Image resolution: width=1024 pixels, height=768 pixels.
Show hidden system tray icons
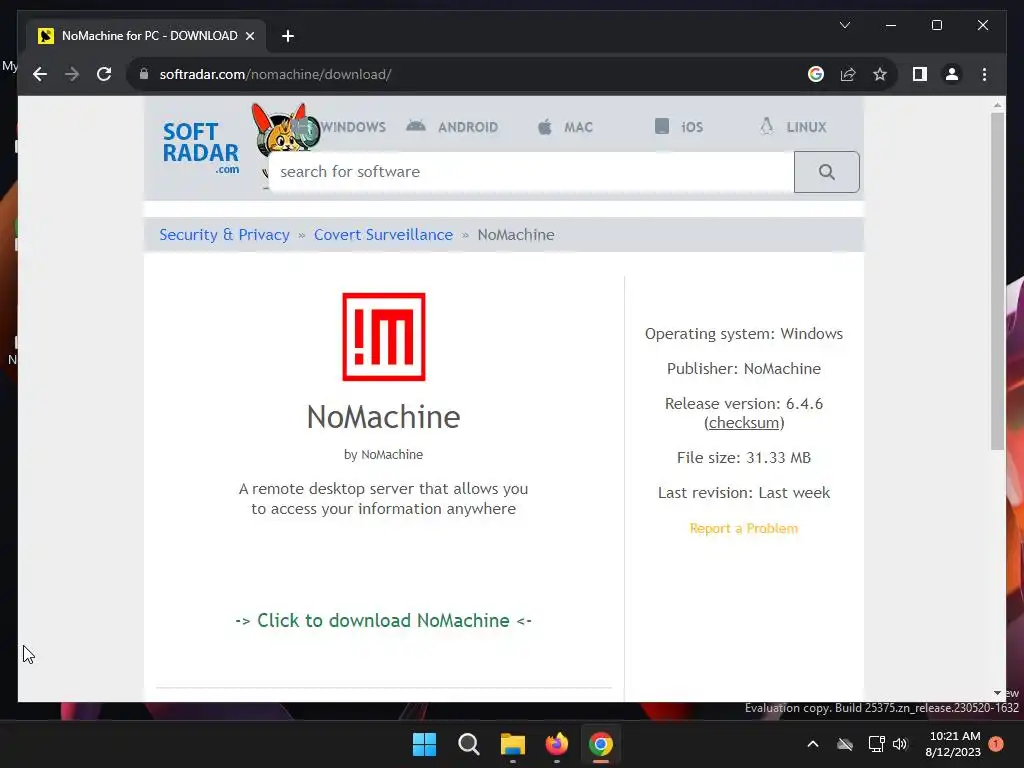(813, 744)
